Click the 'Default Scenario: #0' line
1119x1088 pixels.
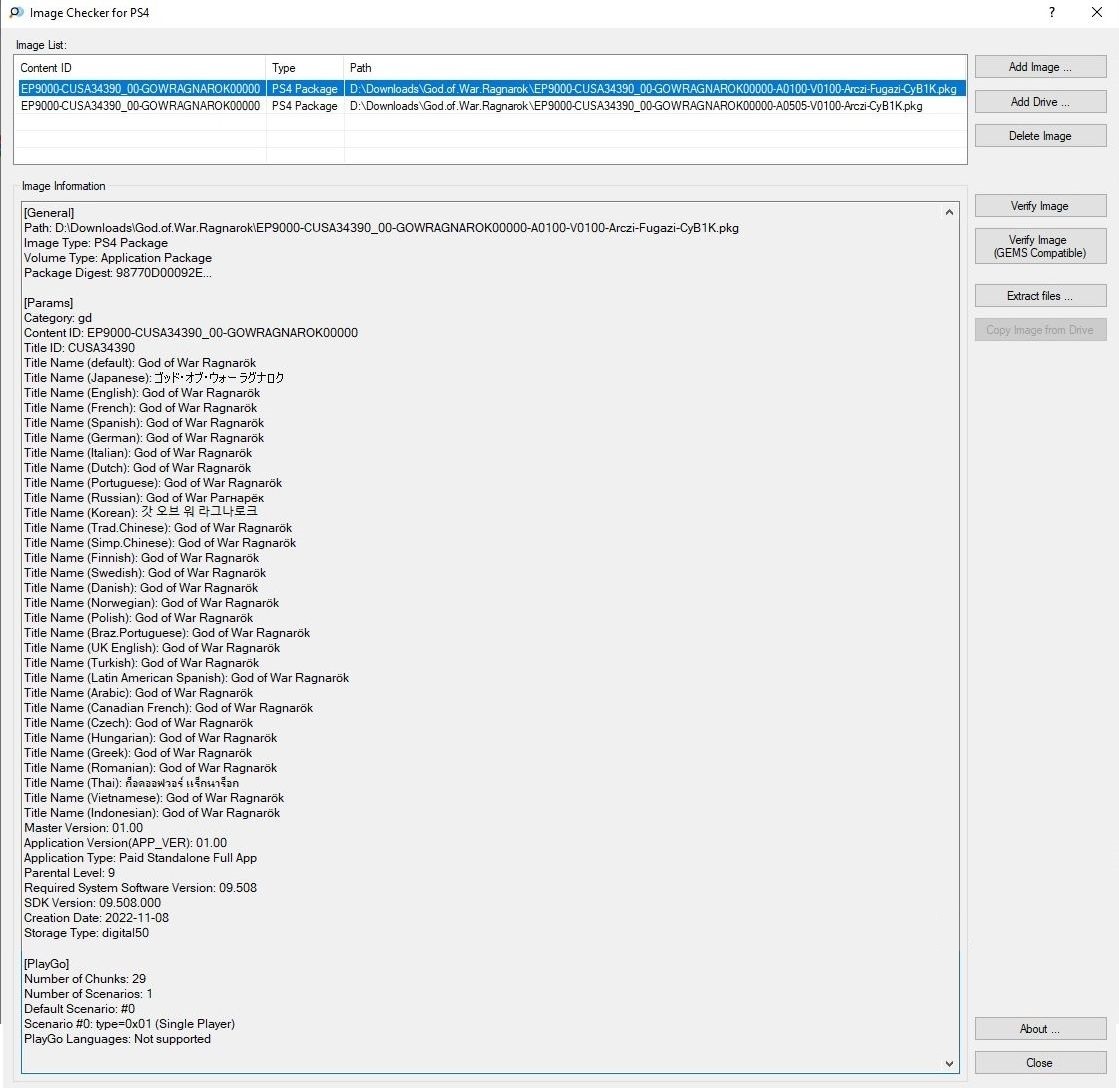[x=79, y=1008]
